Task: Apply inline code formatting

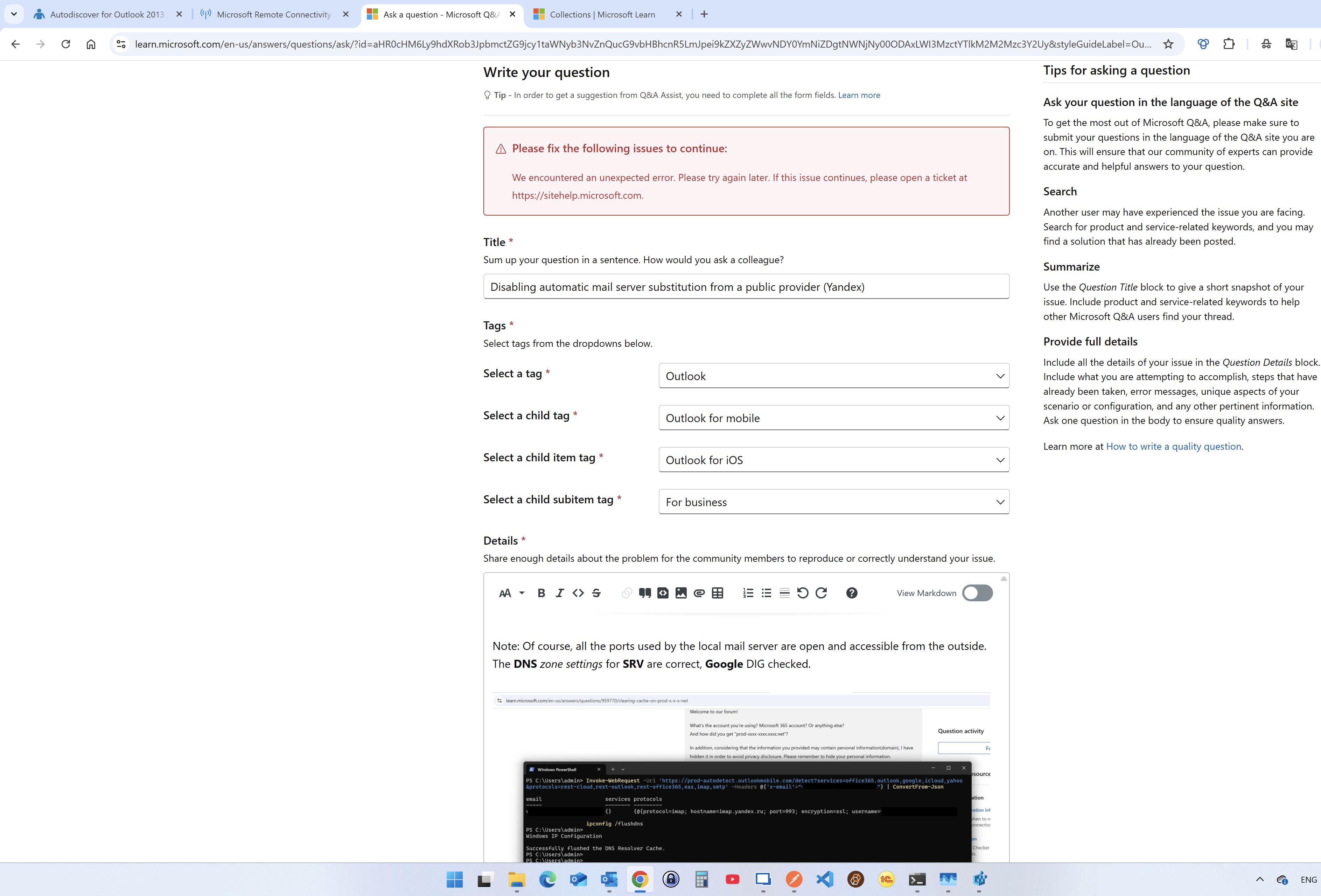Action: 578,593
